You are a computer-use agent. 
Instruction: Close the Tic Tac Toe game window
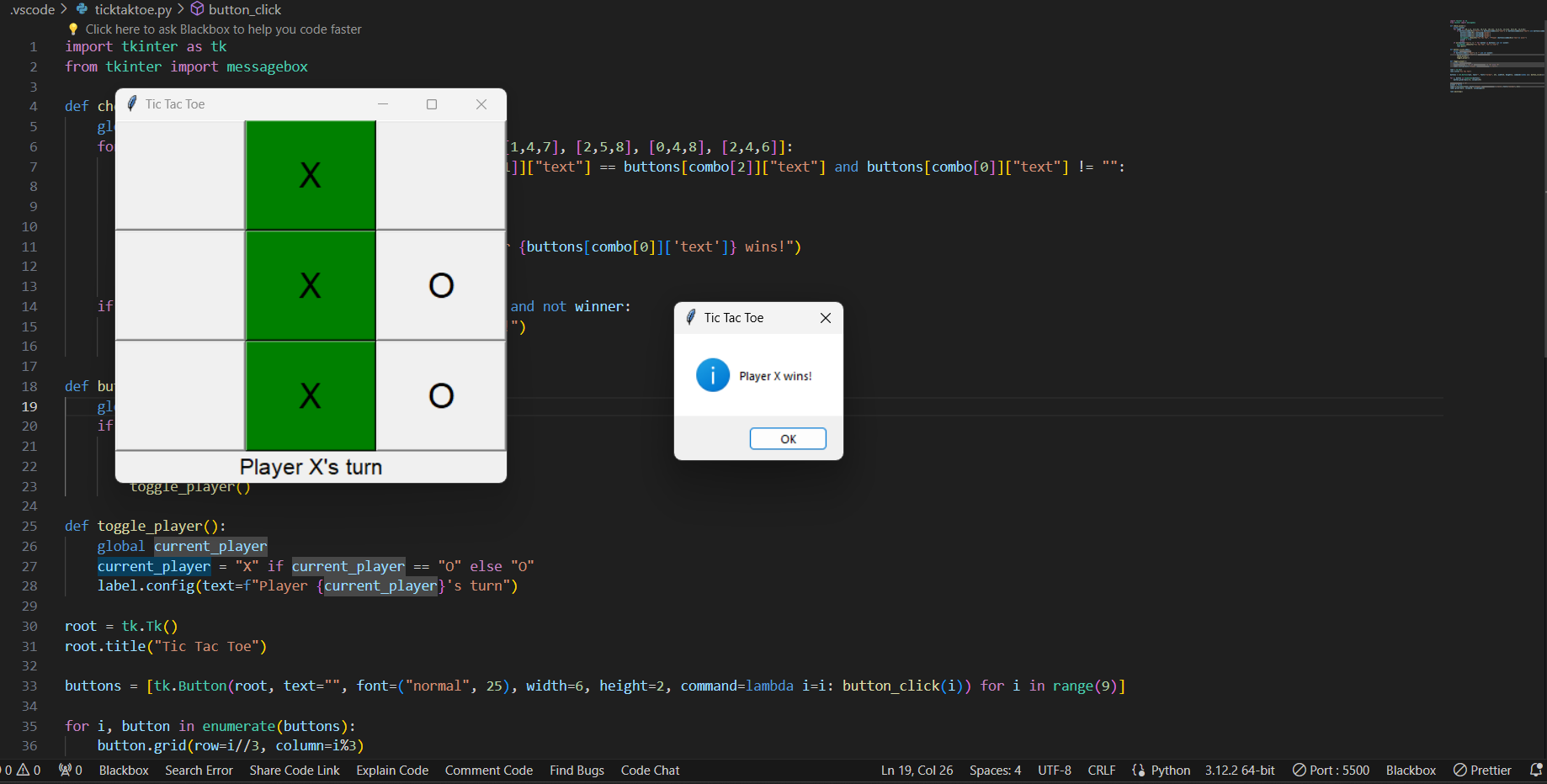pos(481,104)
